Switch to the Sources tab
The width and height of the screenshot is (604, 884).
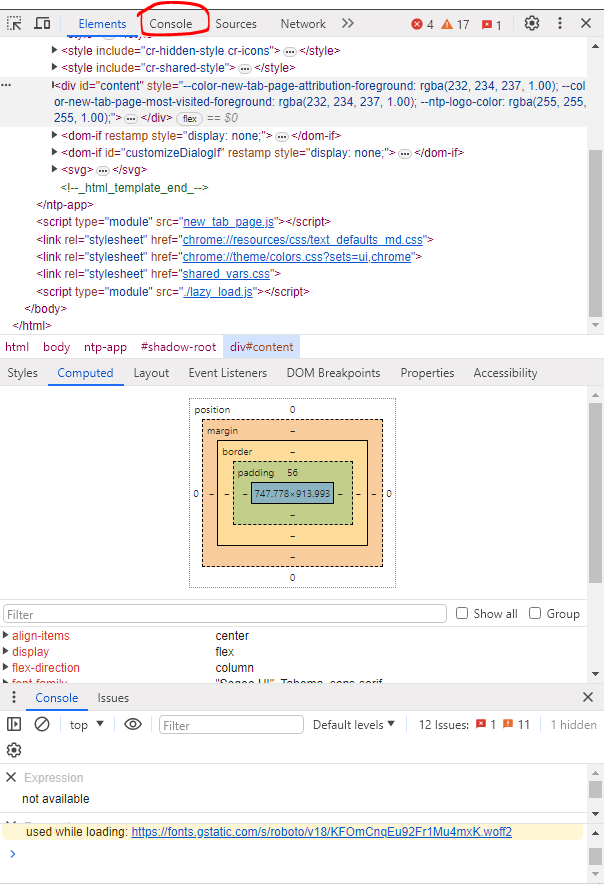coord(236,23)
